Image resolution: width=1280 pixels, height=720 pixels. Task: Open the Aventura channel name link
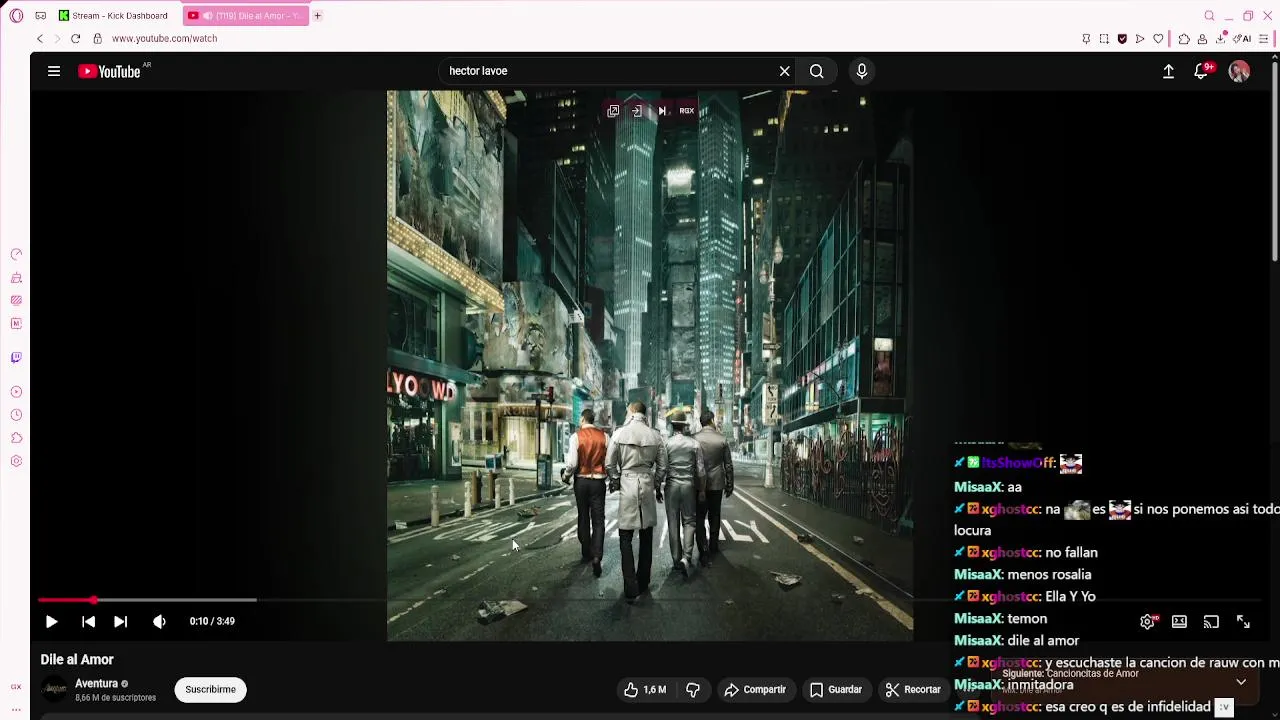tap(96, 683)
